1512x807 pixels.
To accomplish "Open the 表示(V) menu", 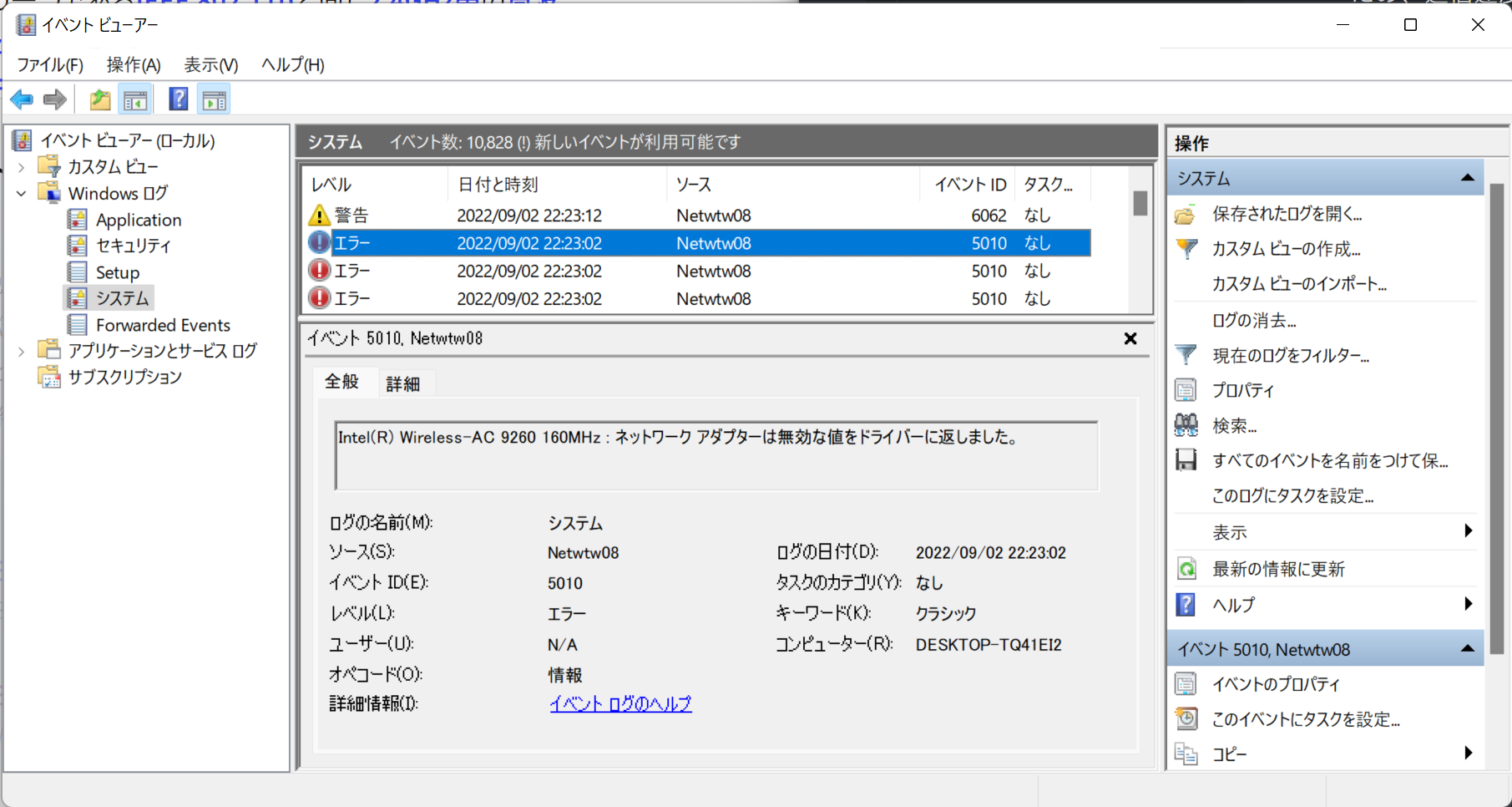I will (211, 64).
